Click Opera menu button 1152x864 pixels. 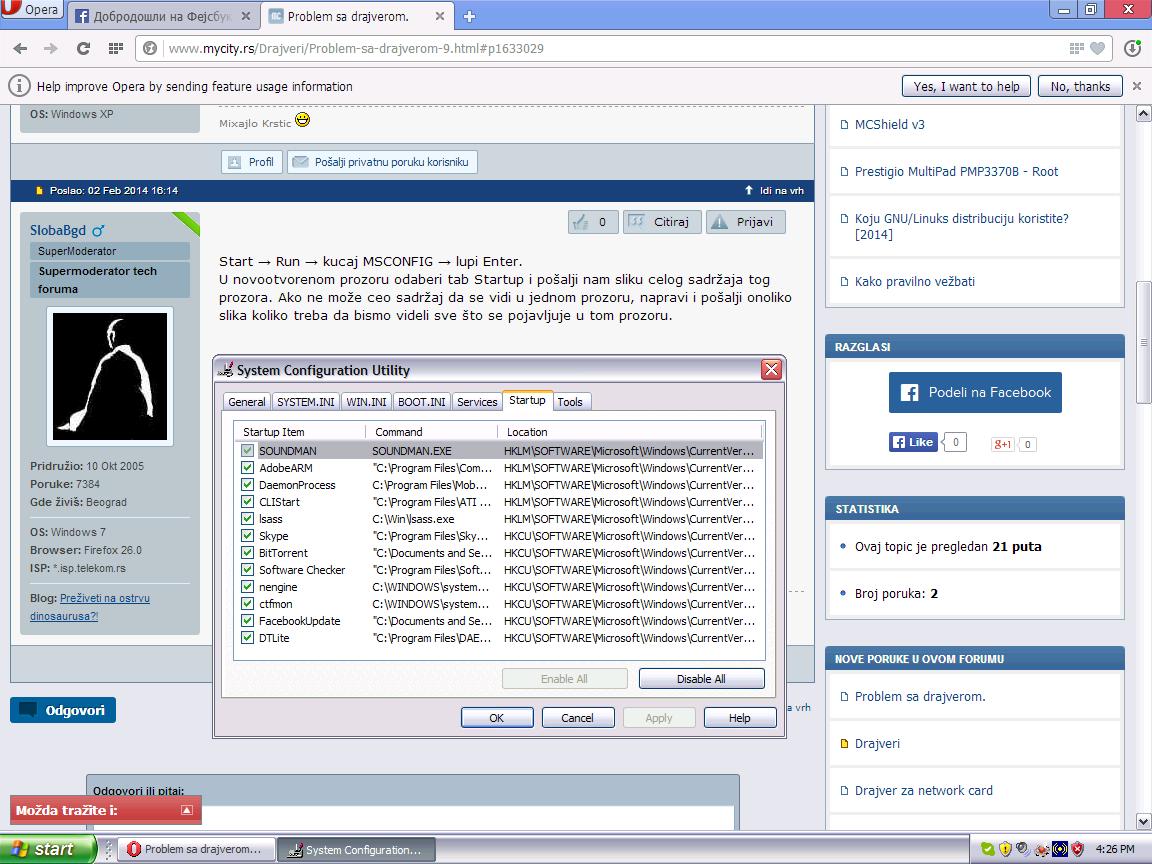coord(32,9)
